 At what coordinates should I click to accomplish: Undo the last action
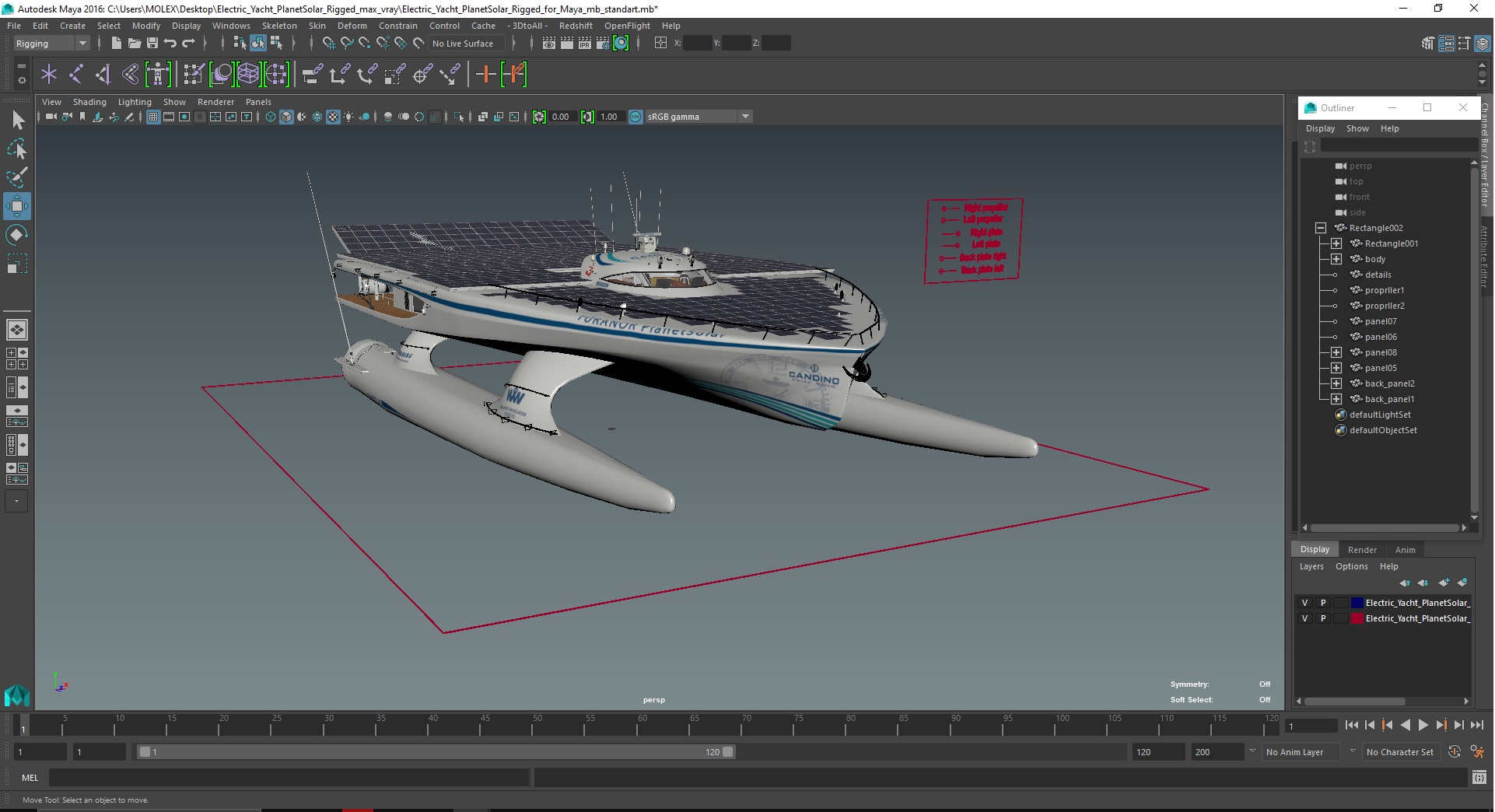pos(170,44)
